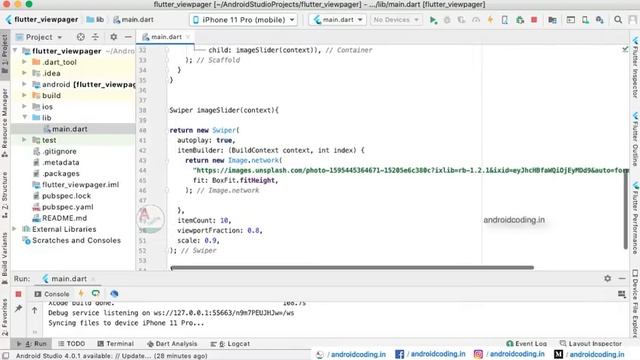Screen dimensions: 640x360
Task: Open the Terminal tool window
Action: [116, 344]
